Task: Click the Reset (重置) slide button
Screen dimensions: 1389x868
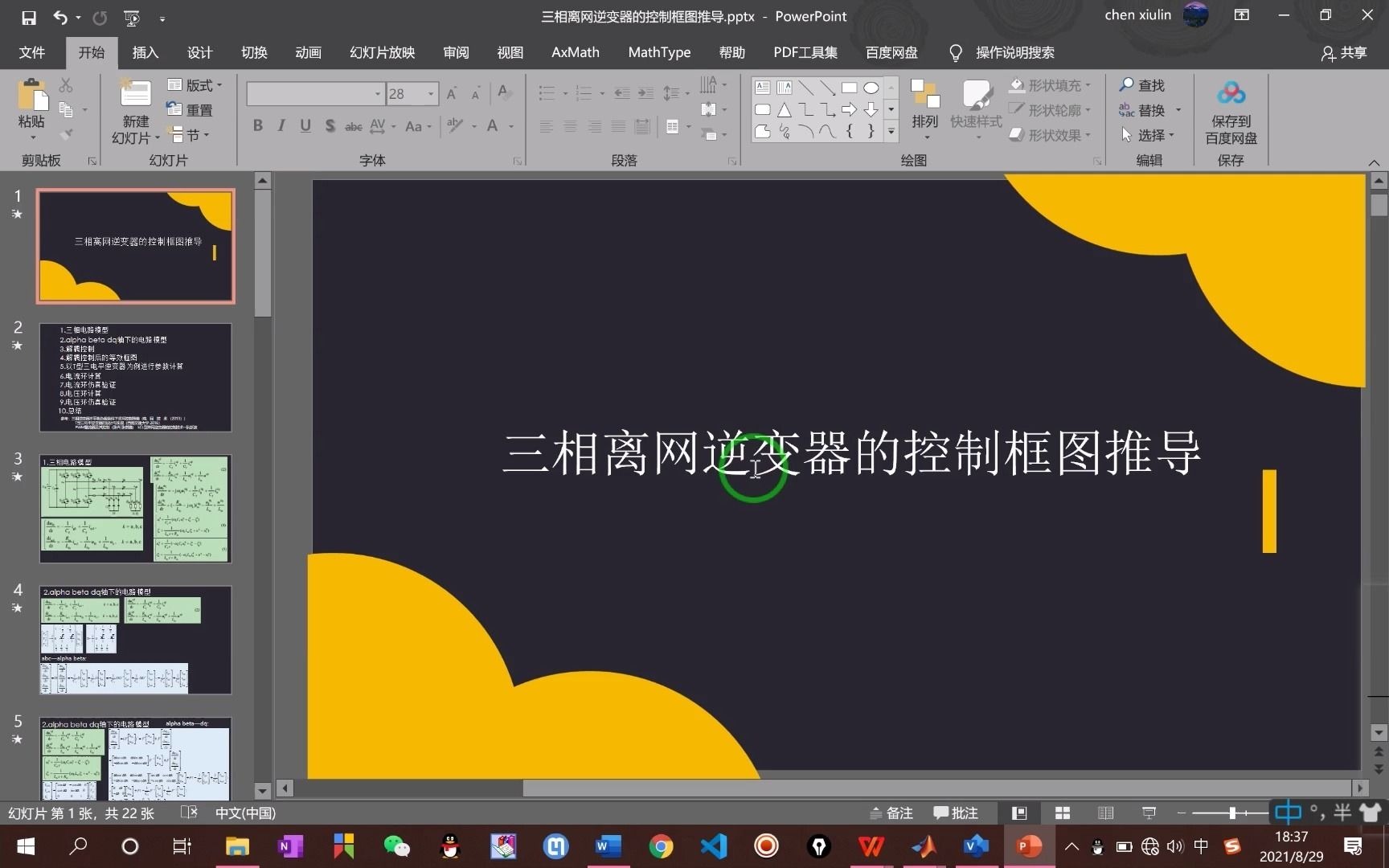Action: (x=190, y=110)
